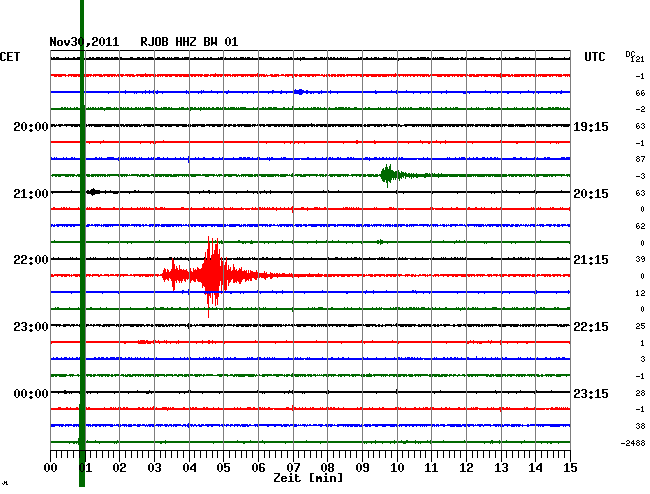Screen dimensions: 650x494
Task: Click the DC offset value 39
Action: point(640,259)
